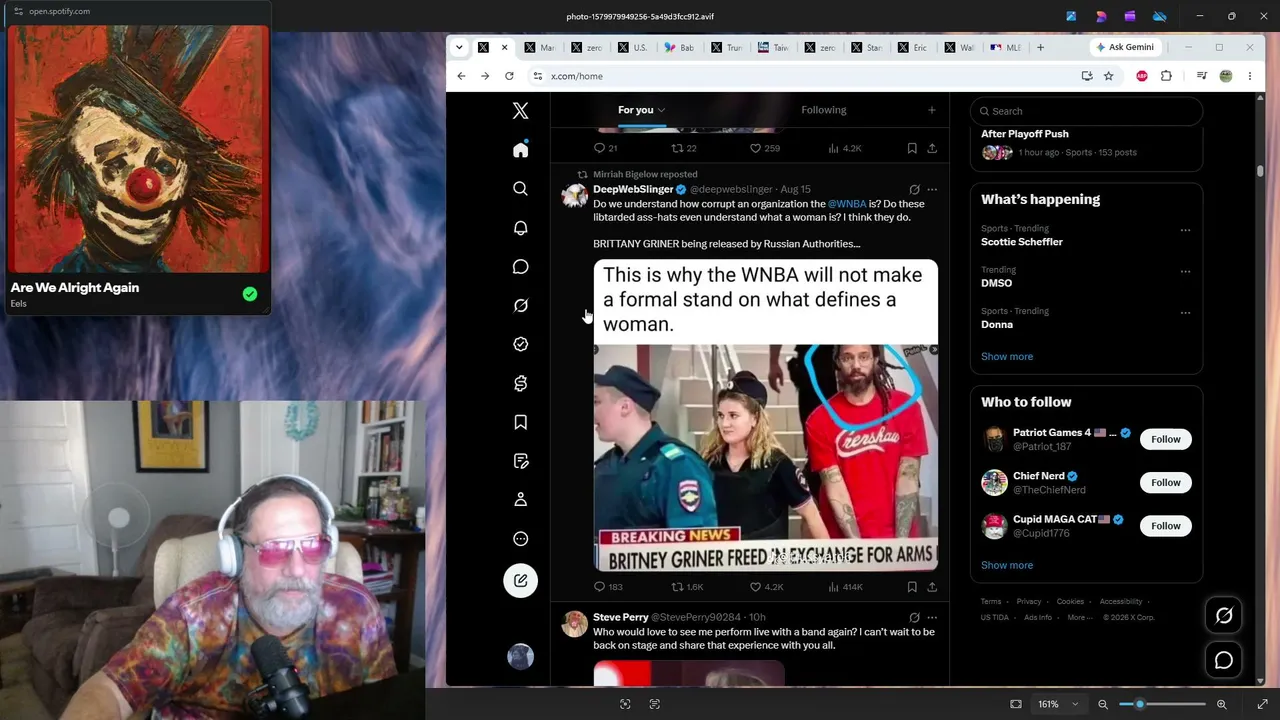1280x720 pixels.
Task: Open the More circle icon in X sidebar
Action: click(520, 539)
